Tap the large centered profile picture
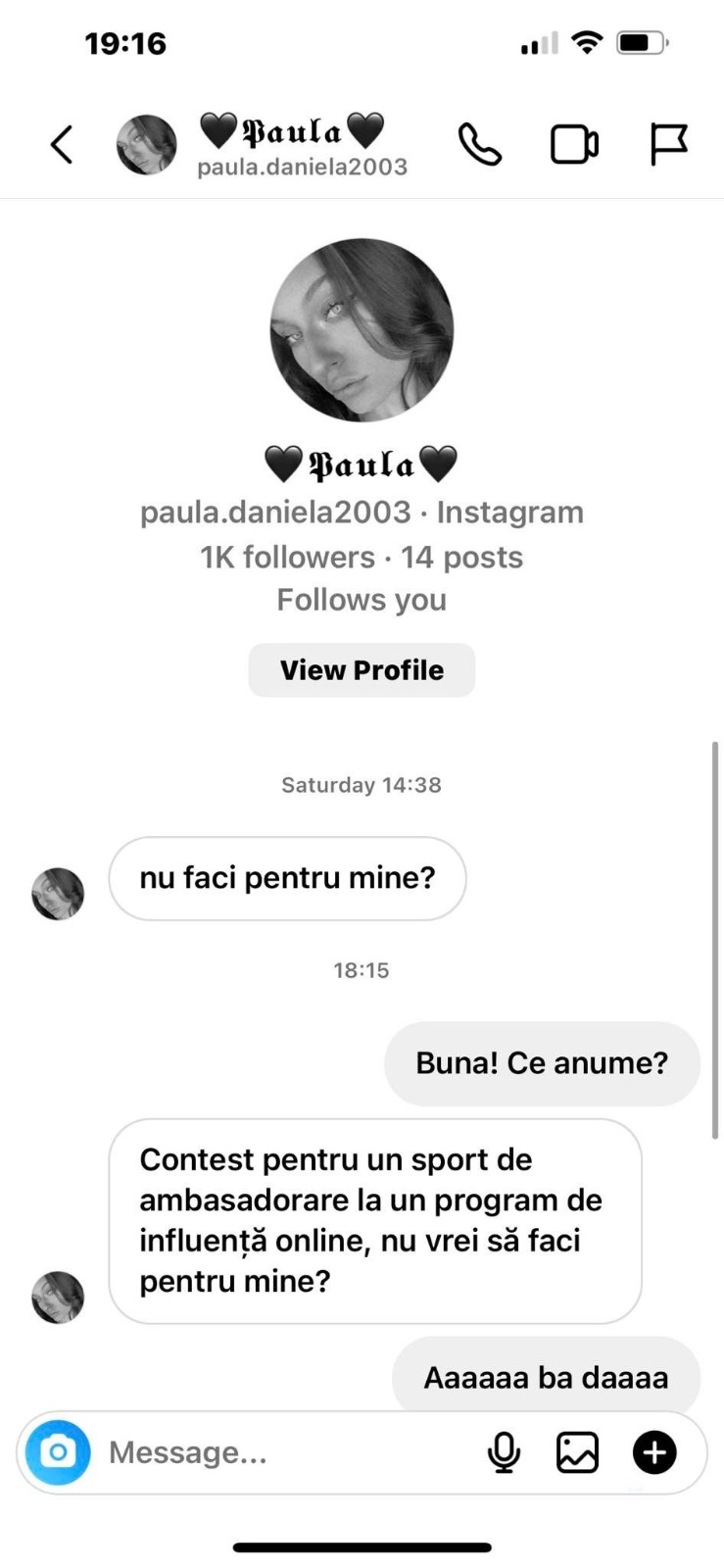This screenshot has width=724, height=1568. [362, 330]
